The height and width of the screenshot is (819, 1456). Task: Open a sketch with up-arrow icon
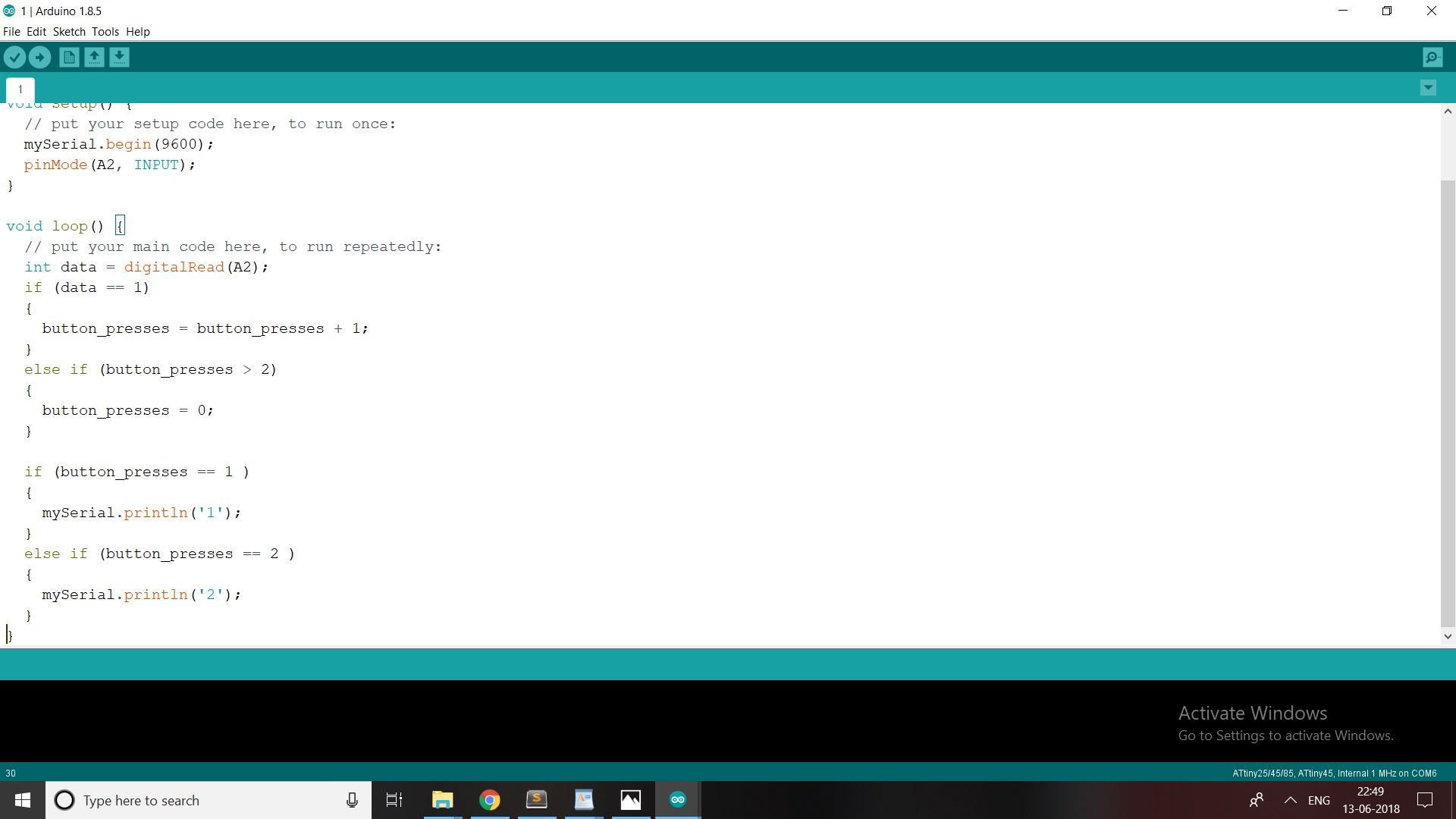click(x=94, y=57)
